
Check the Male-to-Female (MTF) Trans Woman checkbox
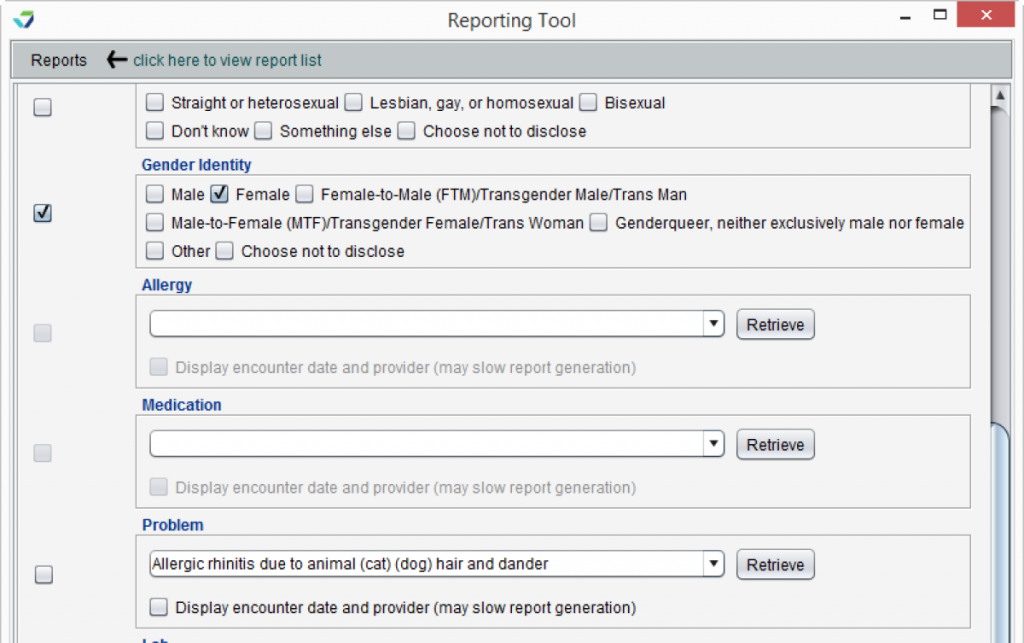point(155,223)
